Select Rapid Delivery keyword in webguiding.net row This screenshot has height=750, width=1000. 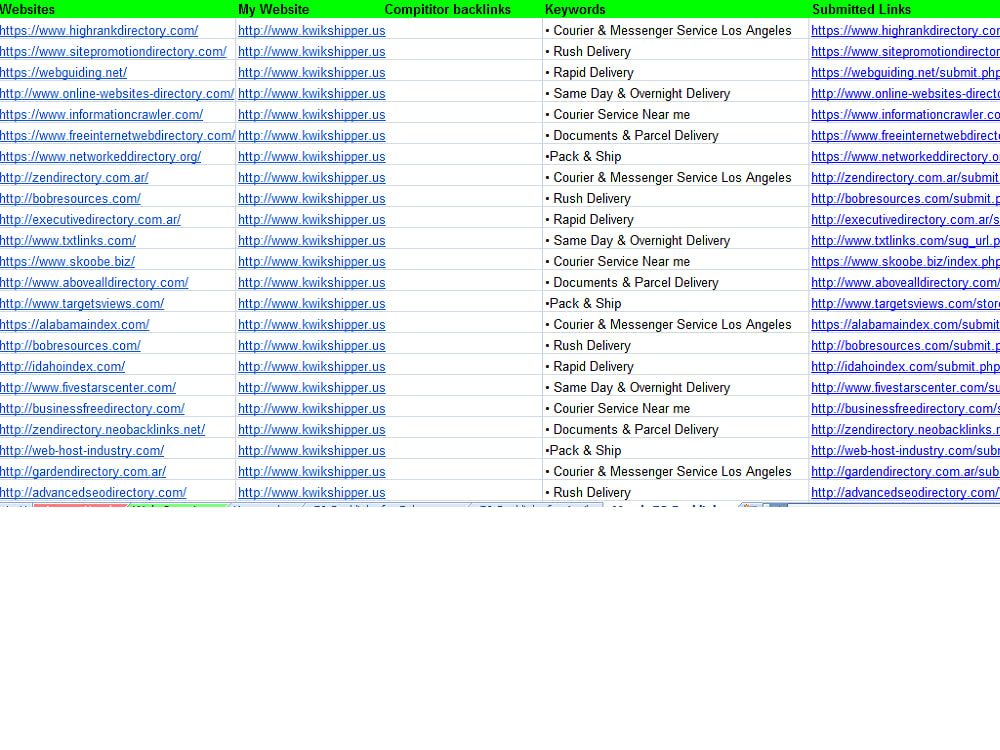(590, 73)
